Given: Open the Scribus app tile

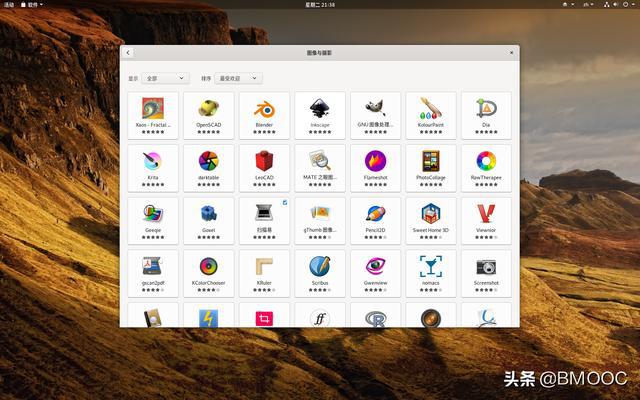Looking at the screenshot, I should point(320,273).
